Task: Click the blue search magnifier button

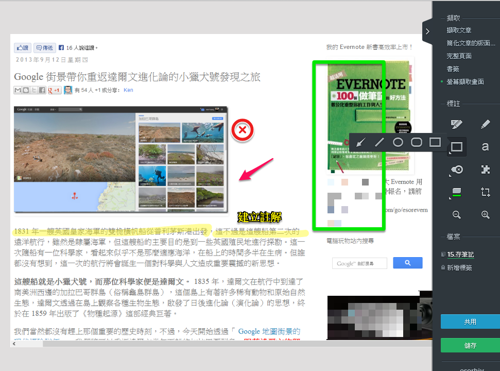Action: tap(408, 263)
